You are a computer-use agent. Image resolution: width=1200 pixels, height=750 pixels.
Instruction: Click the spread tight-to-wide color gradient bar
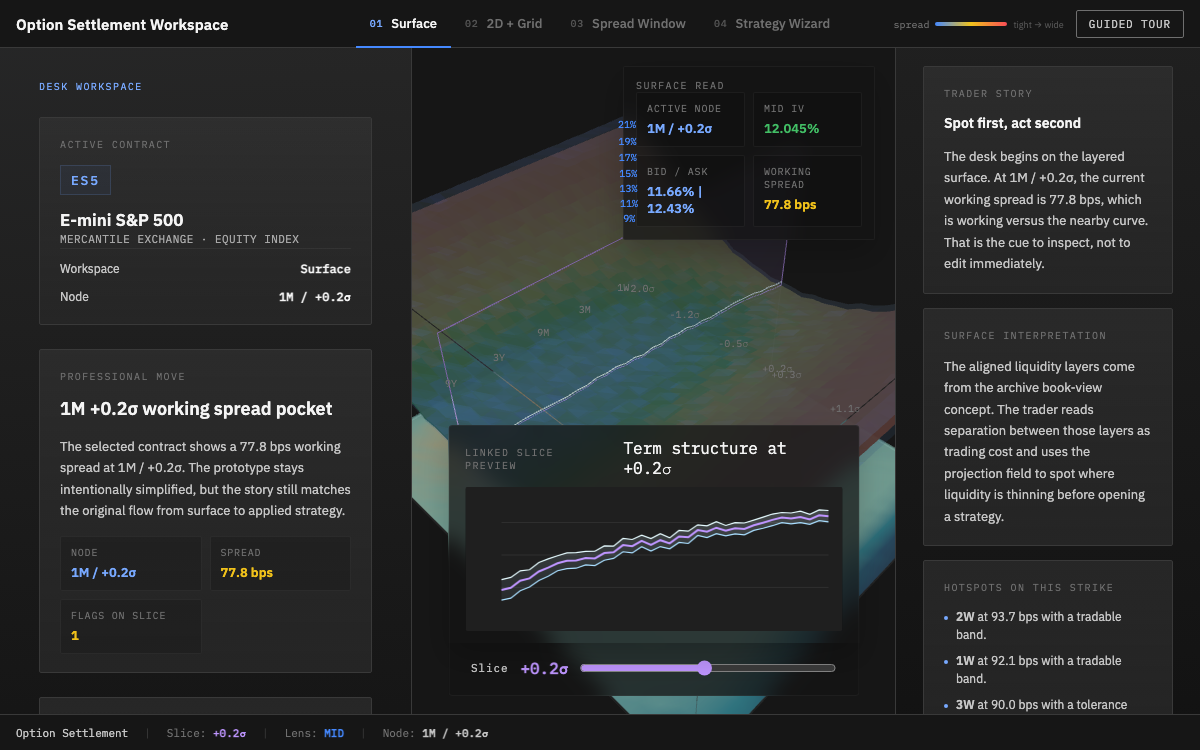tap(970, 24)
